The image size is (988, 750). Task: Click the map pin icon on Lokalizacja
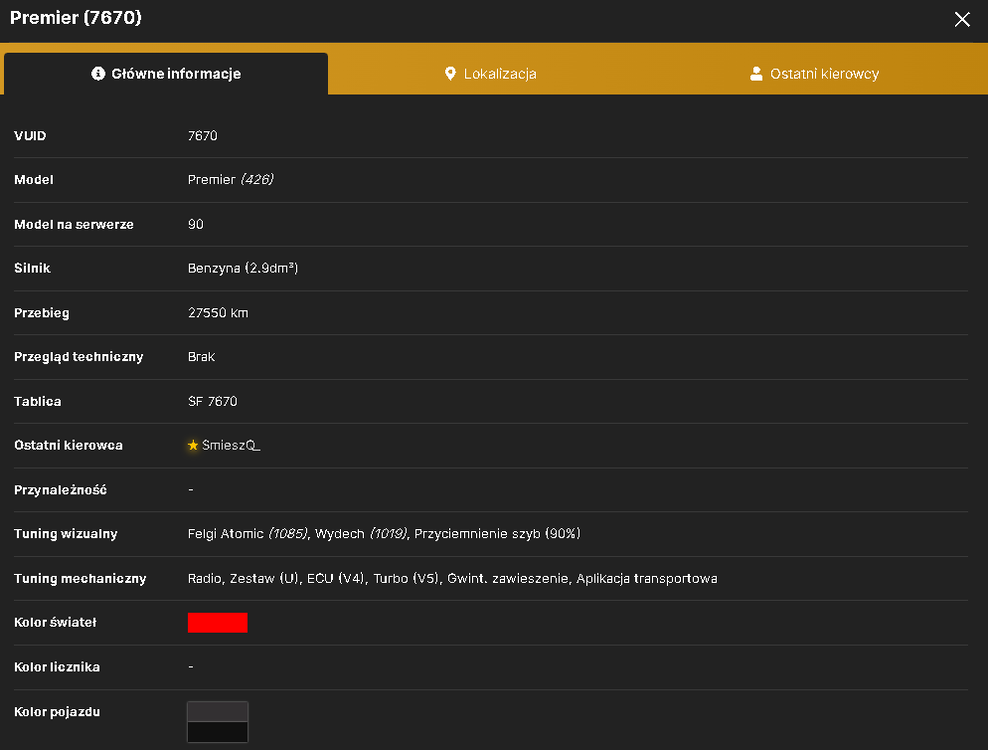tap(450, 74)
